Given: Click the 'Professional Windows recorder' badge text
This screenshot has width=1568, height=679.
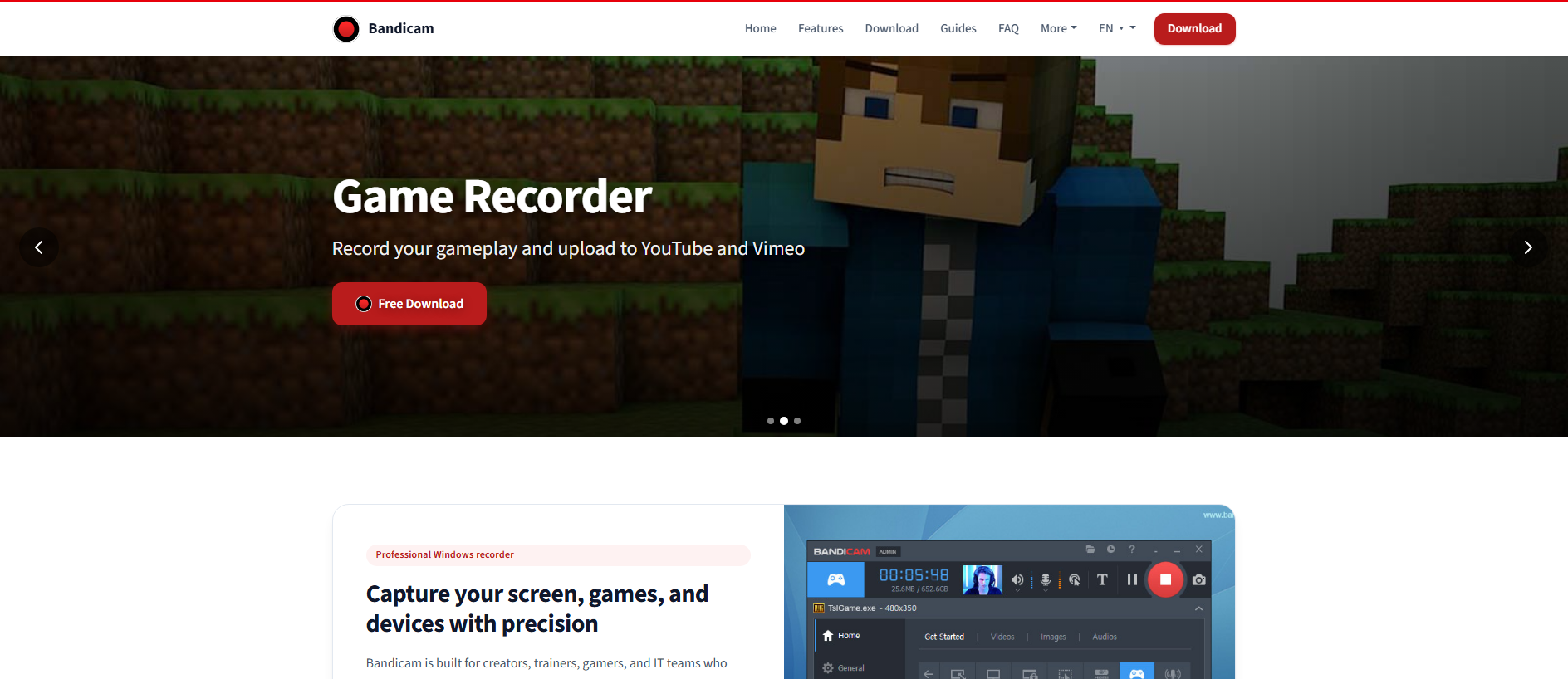Looking at the screenshot, I should 444,554.
